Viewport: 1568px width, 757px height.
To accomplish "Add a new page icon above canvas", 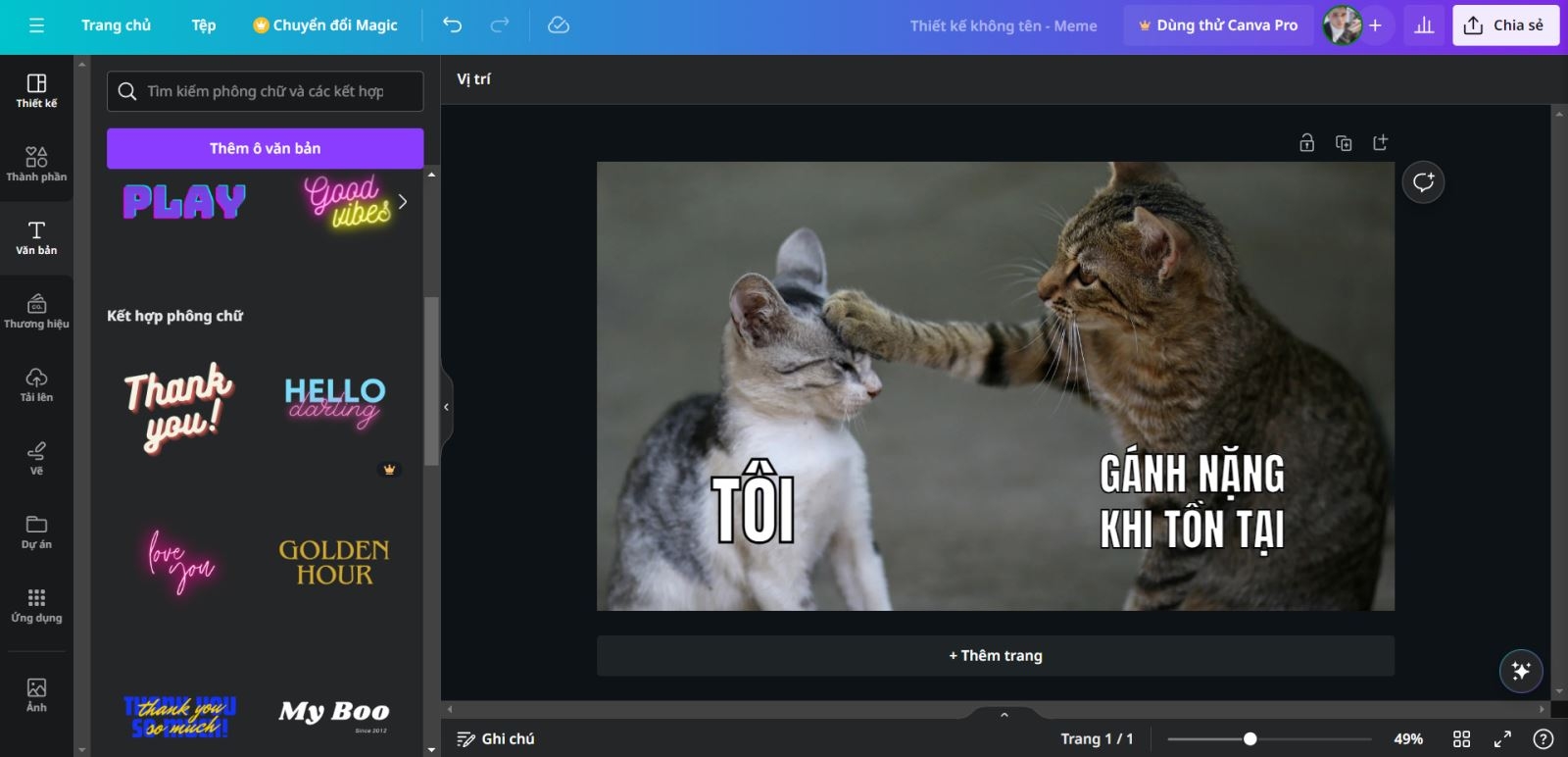I will click(1381, 143).
